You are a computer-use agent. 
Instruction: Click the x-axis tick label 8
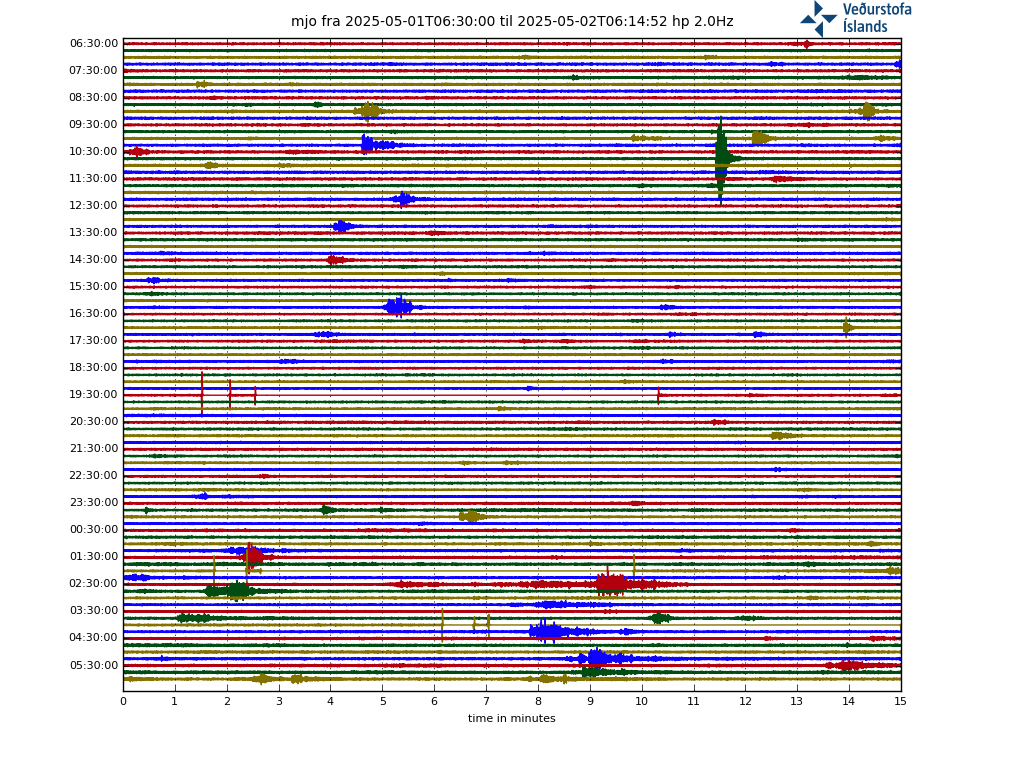coord(538,701)
